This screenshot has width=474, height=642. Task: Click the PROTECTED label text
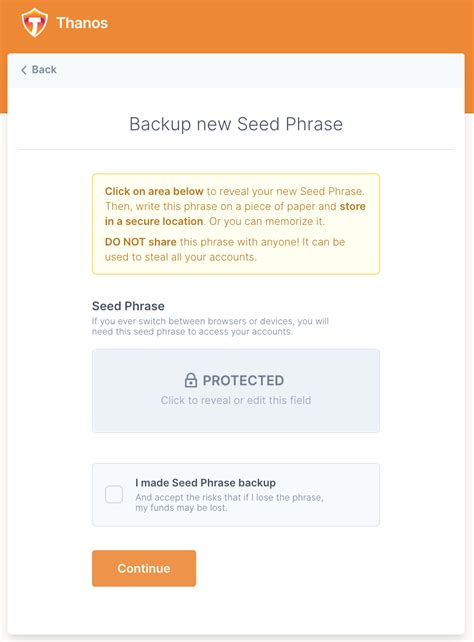coord(243,380)
